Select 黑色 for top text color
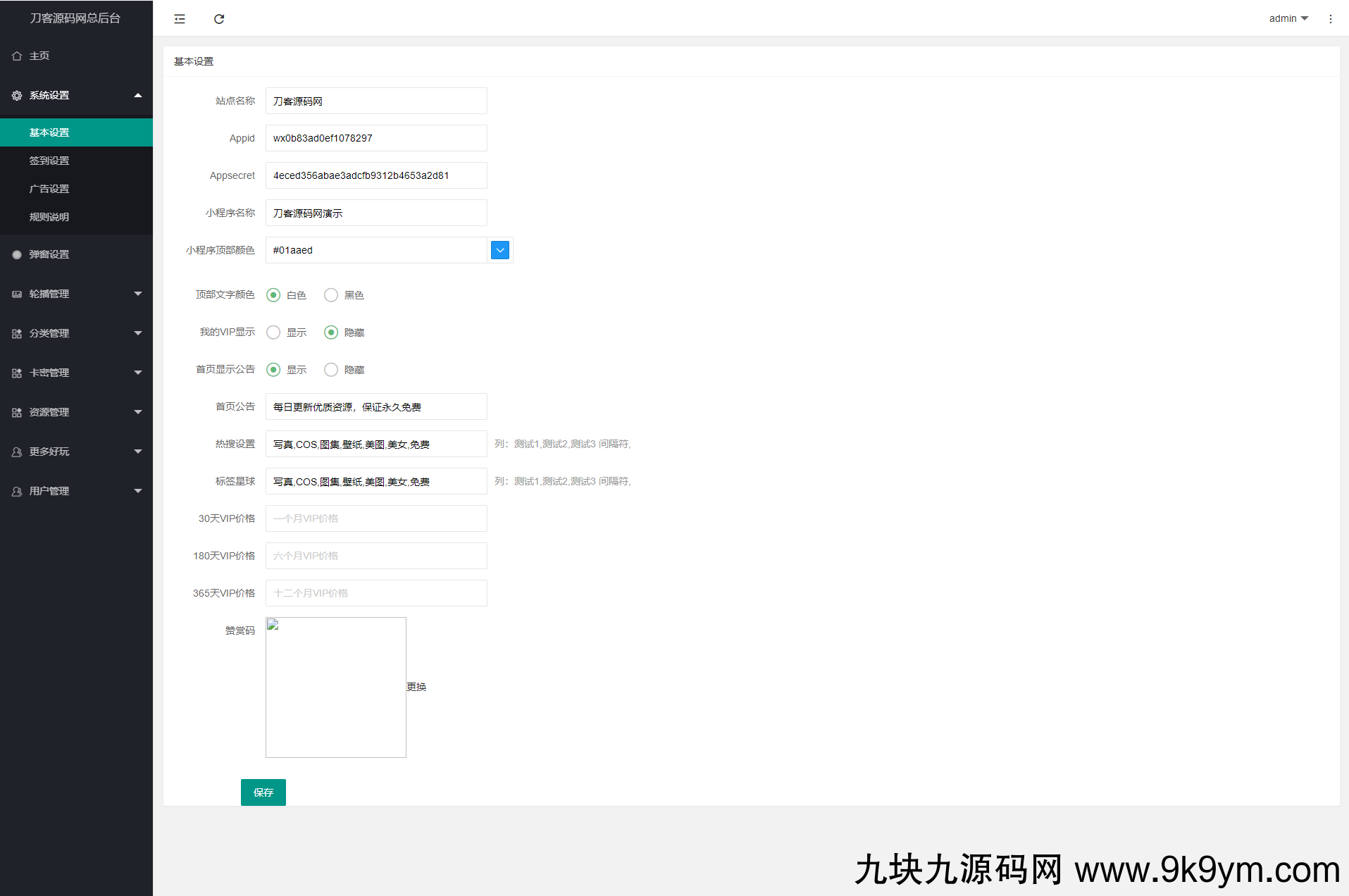1349x896 pixels. pos(331,295)
